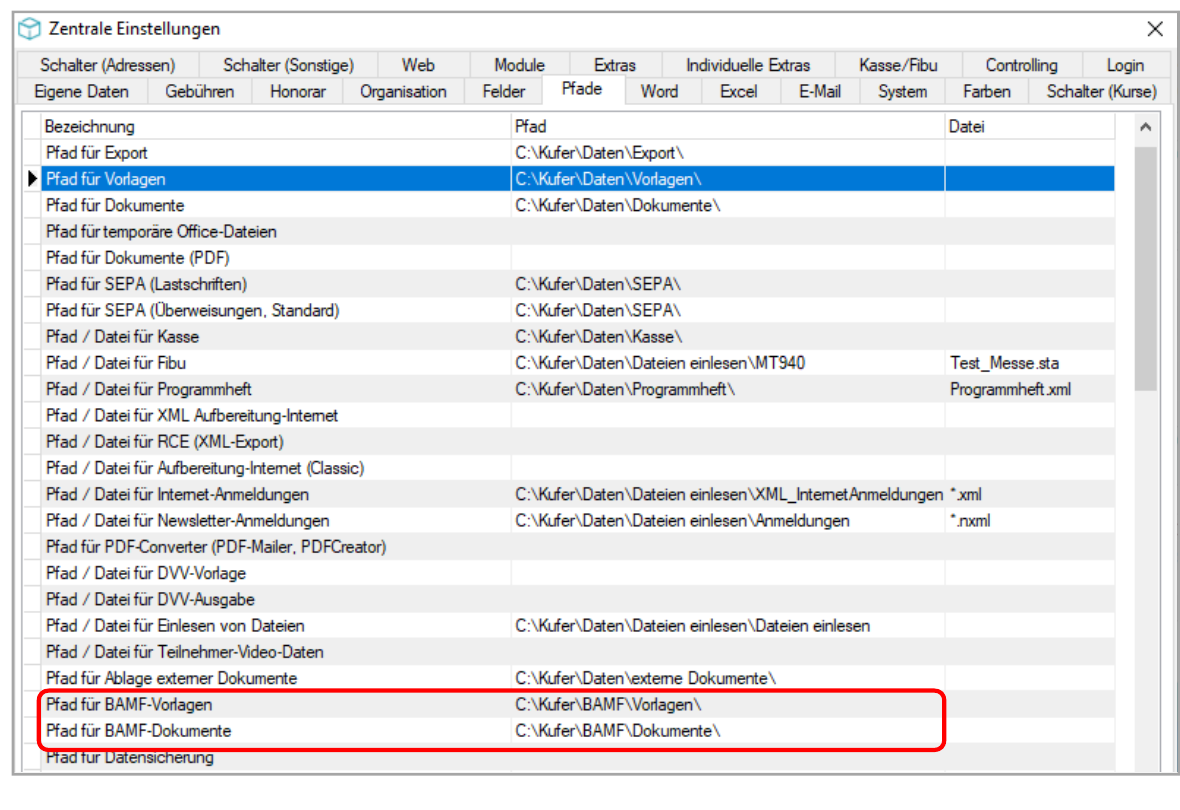
Task: Click the active Pfade tab
Action: click(582, 90)
